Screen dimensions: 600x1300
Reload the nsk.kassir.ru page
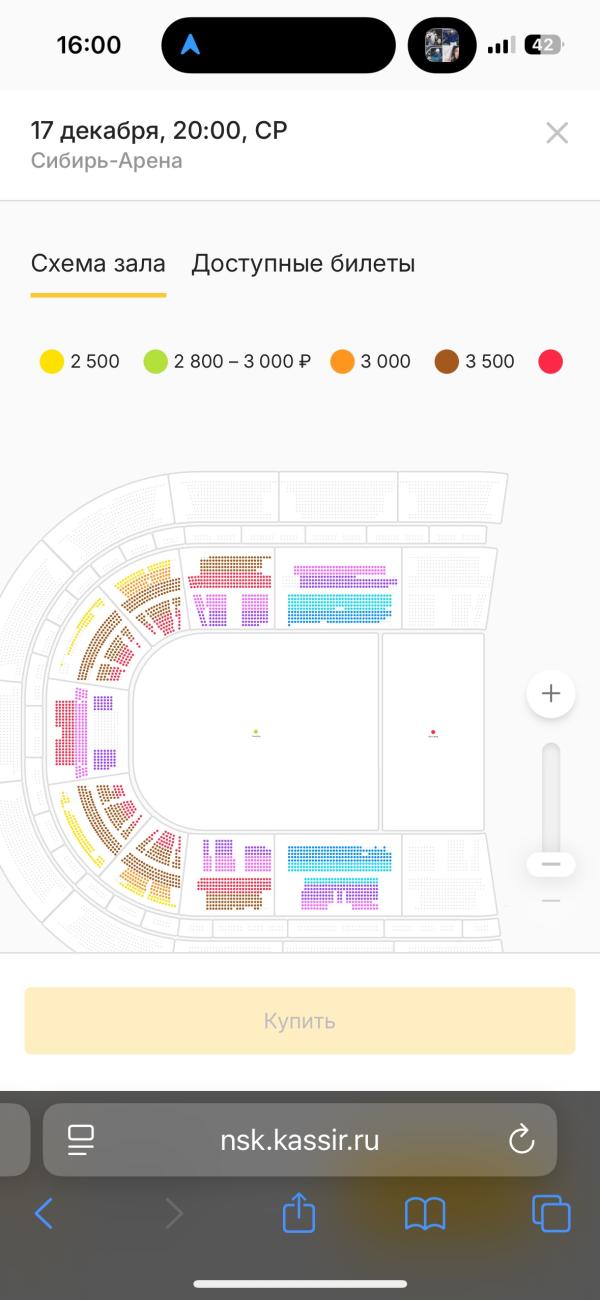[522, 1139]
